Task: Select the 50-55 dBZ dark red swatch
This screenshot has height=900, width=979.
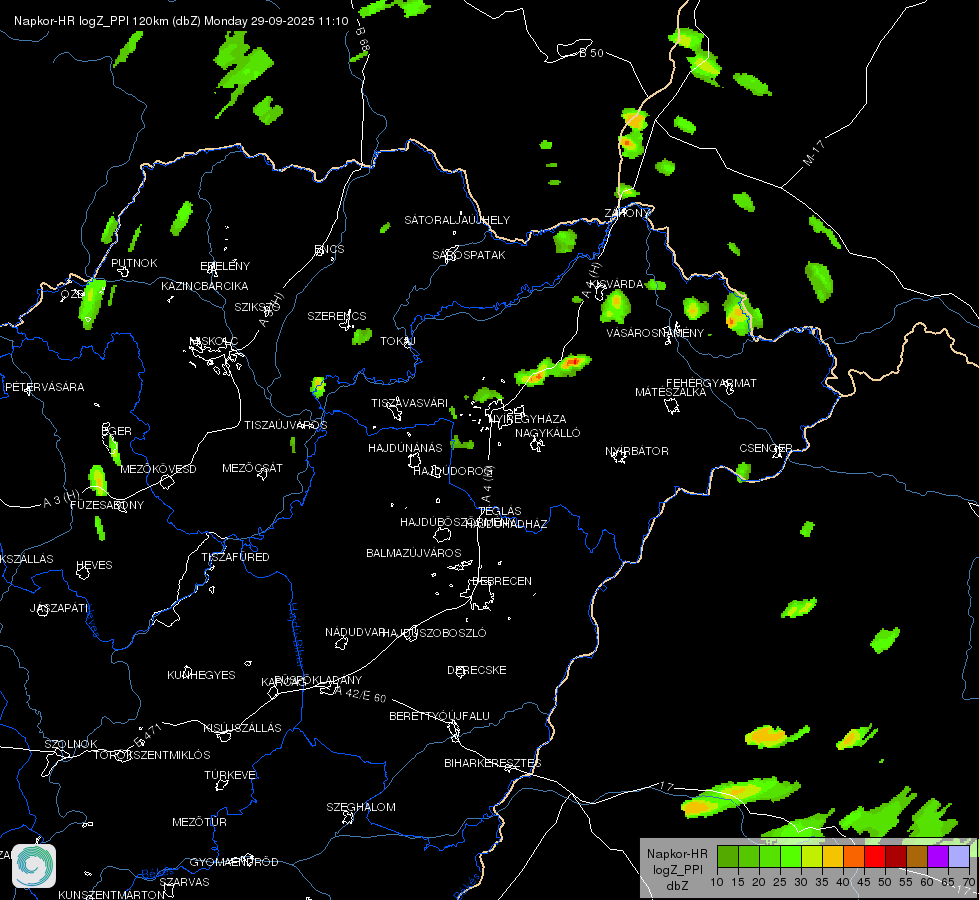Action: [x=896, y=857]
